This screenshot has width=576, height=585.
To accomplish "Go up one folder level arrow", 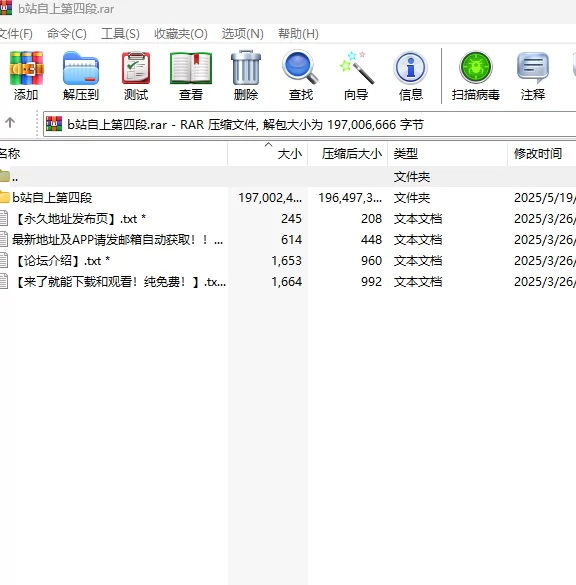I will (x=10, y=122).
